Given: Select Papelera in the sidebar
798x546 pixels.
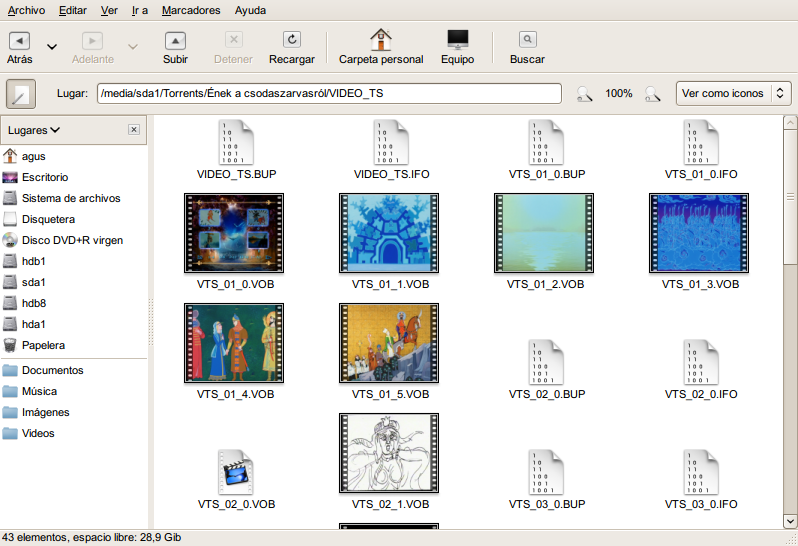Looking at the screenshot, I should pyautogui.click(x=43, y=345).
